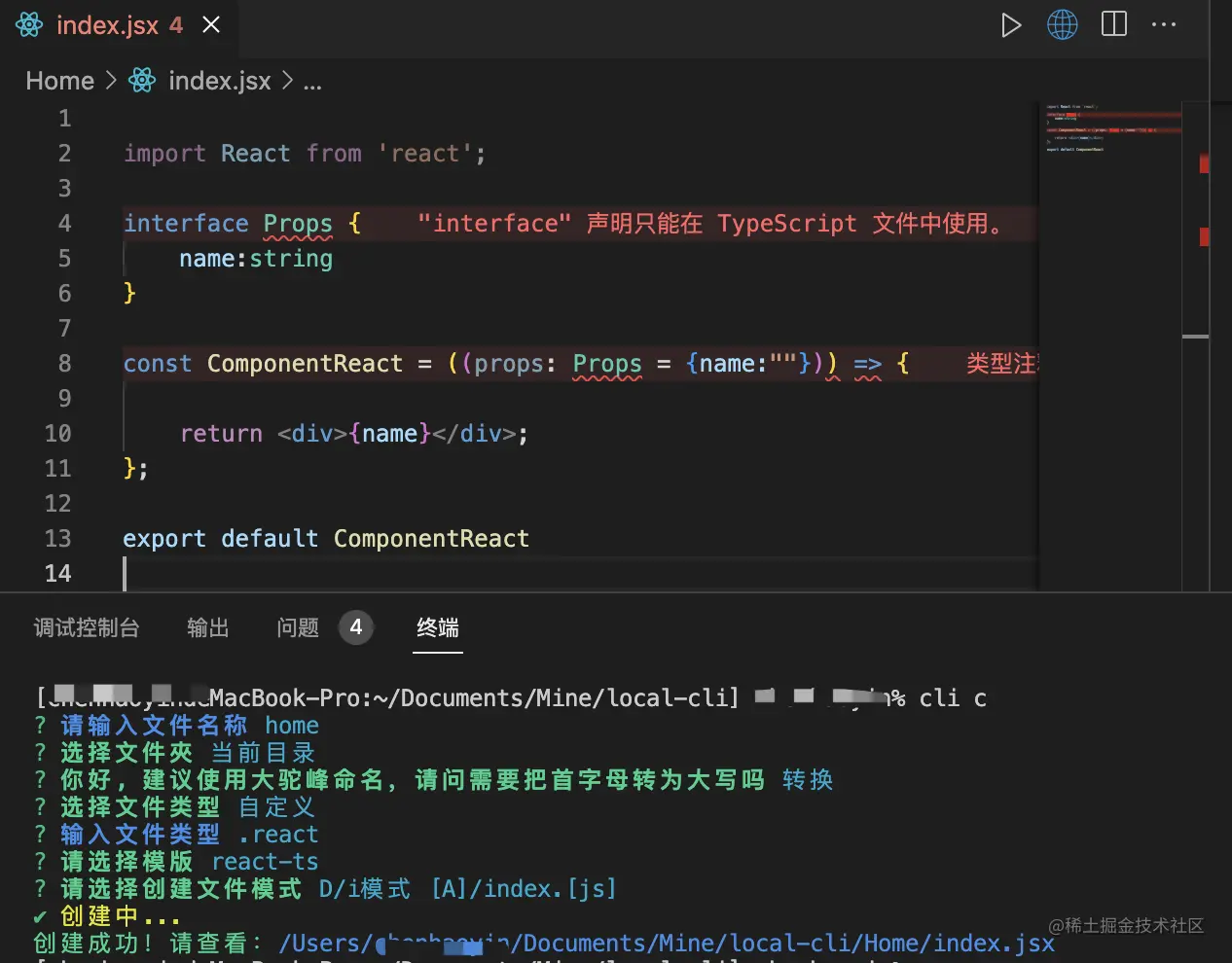Click the React icon in the breadcrumb bar
Image resolution: width=1232 pixels, height=963 pixels.
pyautogui.click(x=142, y=80)
